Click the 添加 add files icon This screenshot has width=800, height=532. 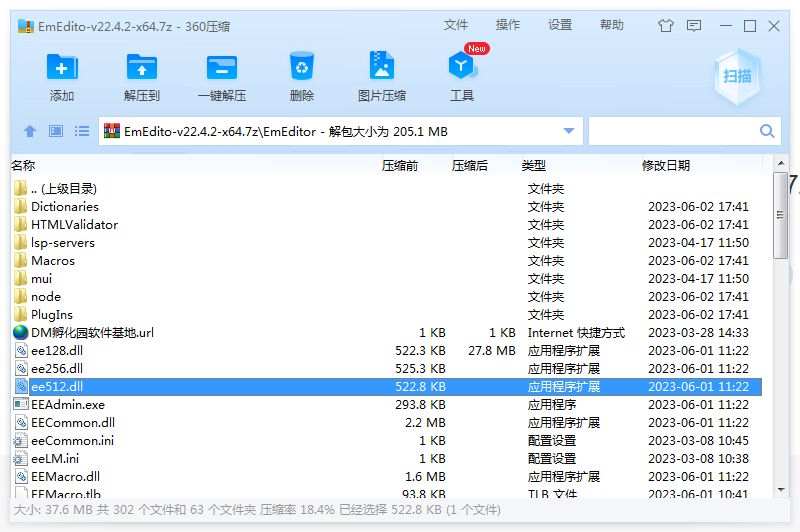[x=62, y=67]
